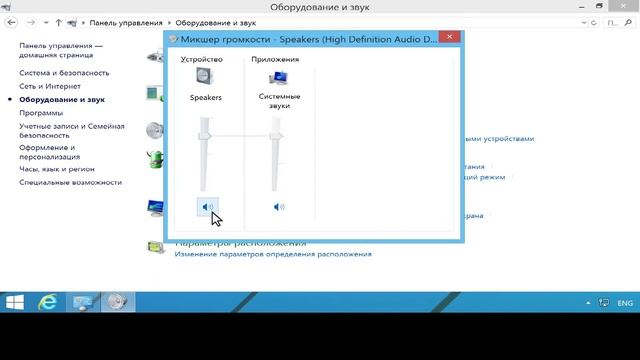Mute the Speakers device volume
The height and width of the screenshot is (360, 640).
[207, 207]
